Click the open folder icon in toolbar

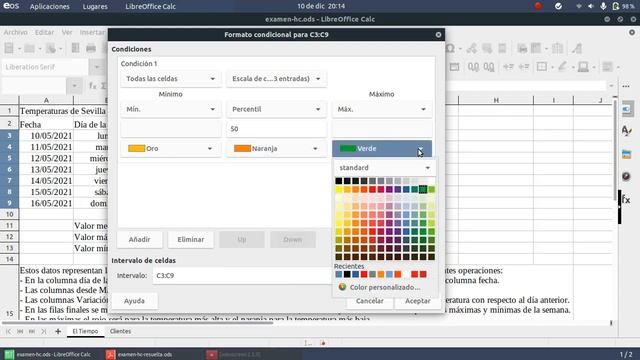pyautogui.click(x=29, y=49)
